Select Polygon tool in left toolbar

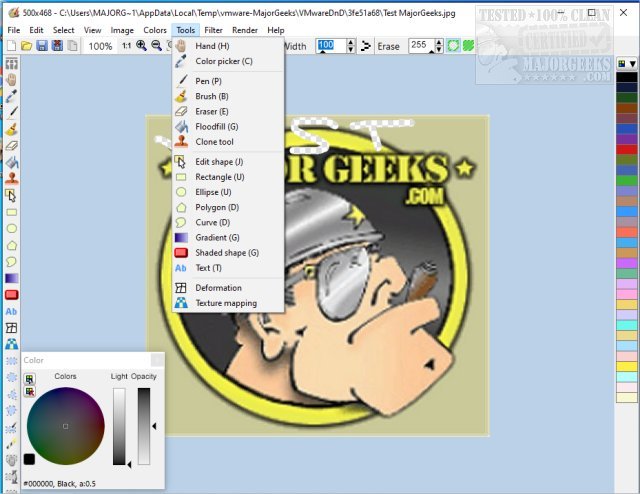[11, 245]
